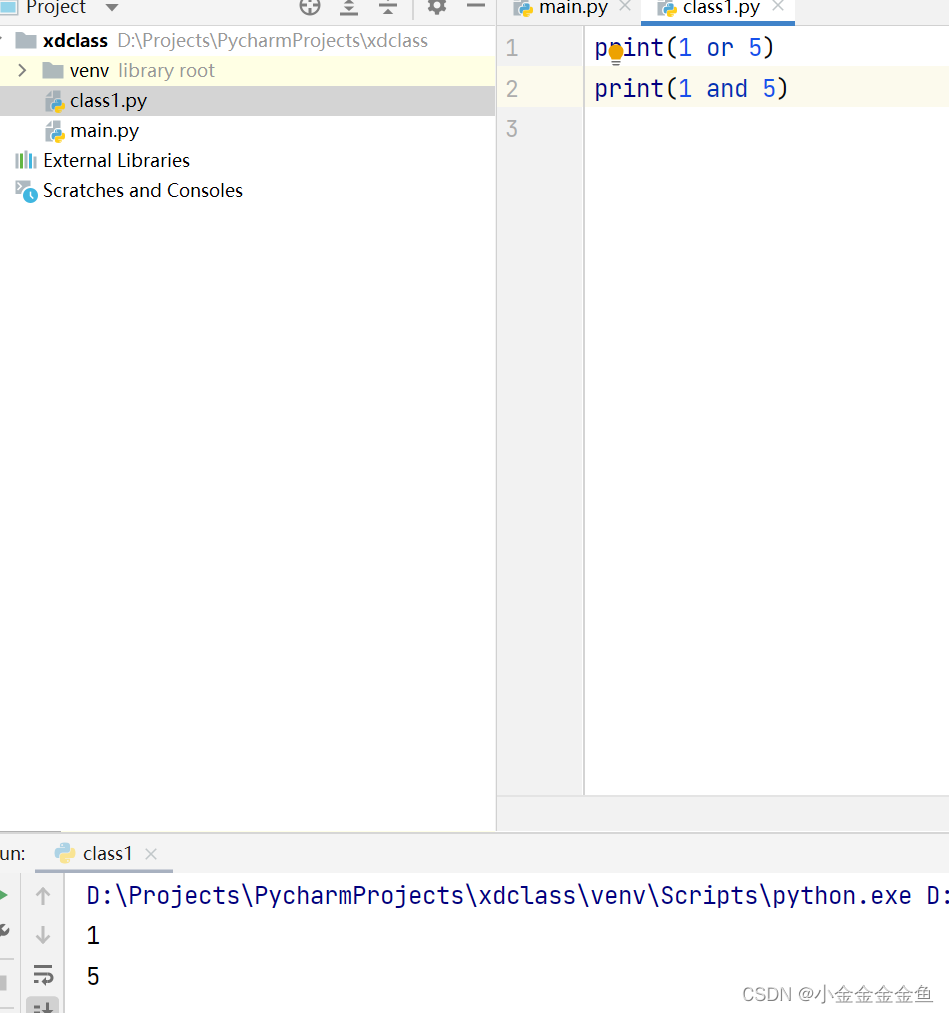Image resolution: width=949 pixels, height=1013 pixels.
Task: Click the External Libraries bar-chart icon
Action: point(26,160)
